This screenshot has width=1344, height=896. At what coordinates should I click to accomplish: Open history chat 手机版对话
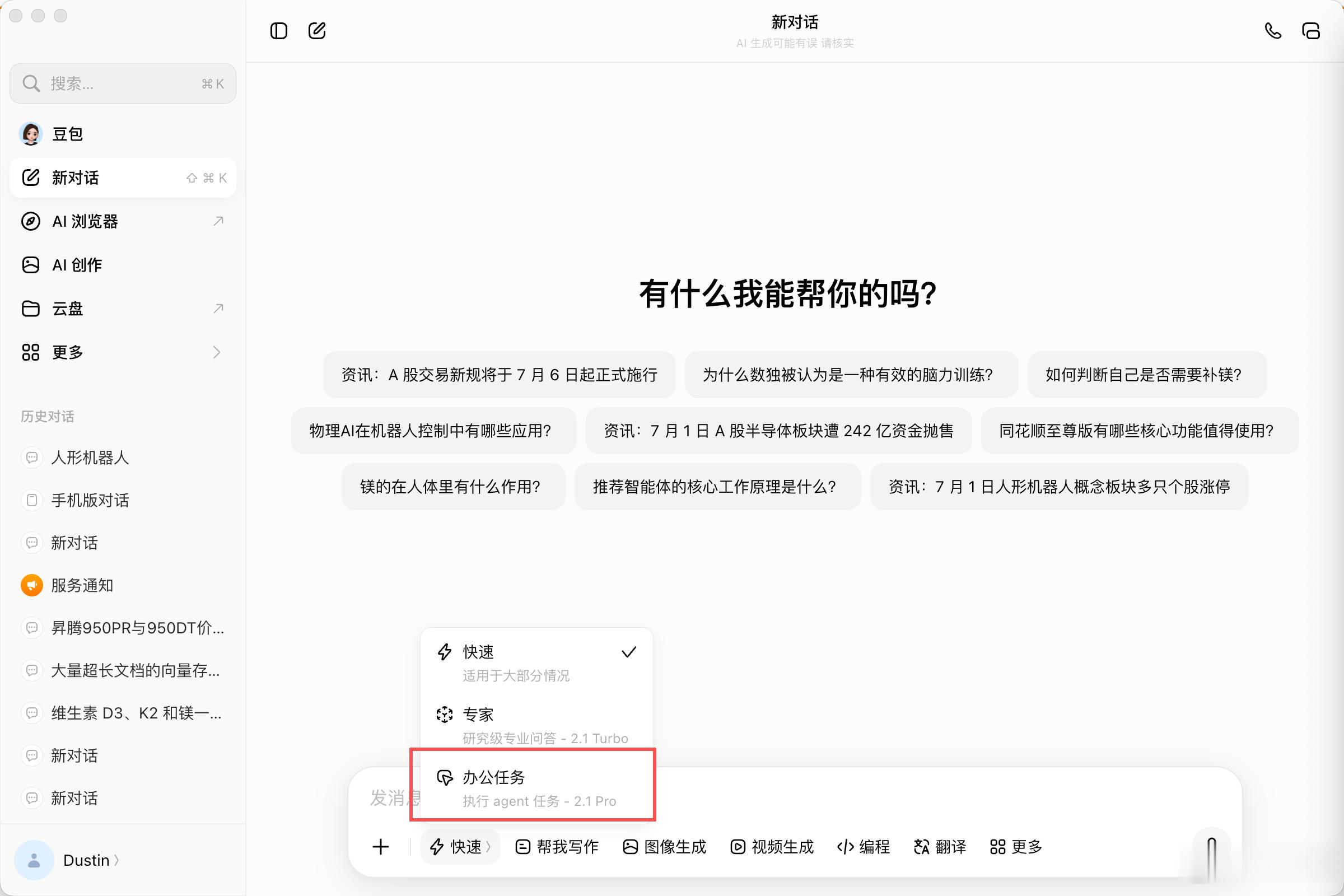[123, 500]
